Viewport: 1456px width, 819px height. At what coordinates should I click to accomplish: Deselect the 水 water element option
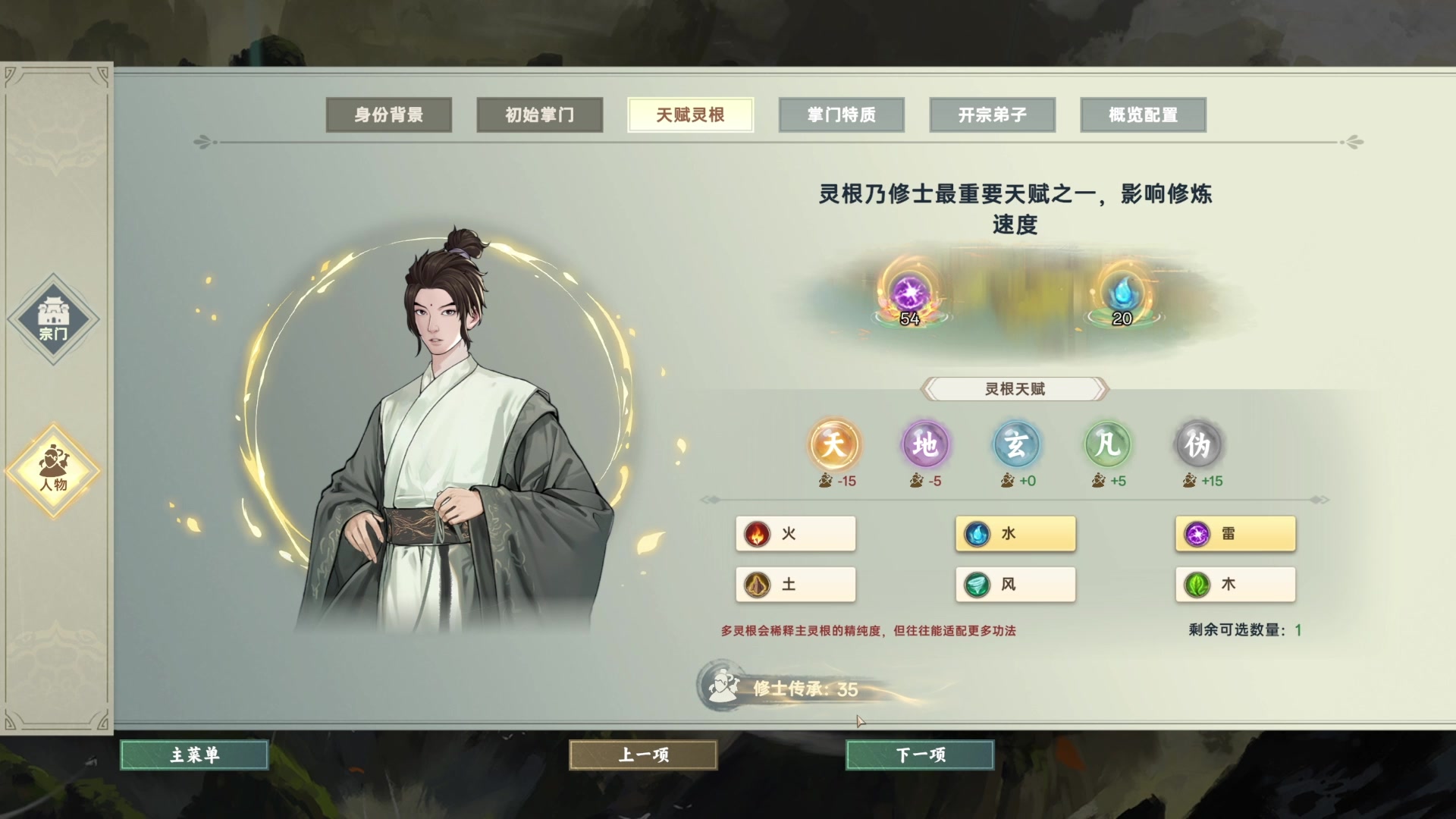pos(1015,534)
